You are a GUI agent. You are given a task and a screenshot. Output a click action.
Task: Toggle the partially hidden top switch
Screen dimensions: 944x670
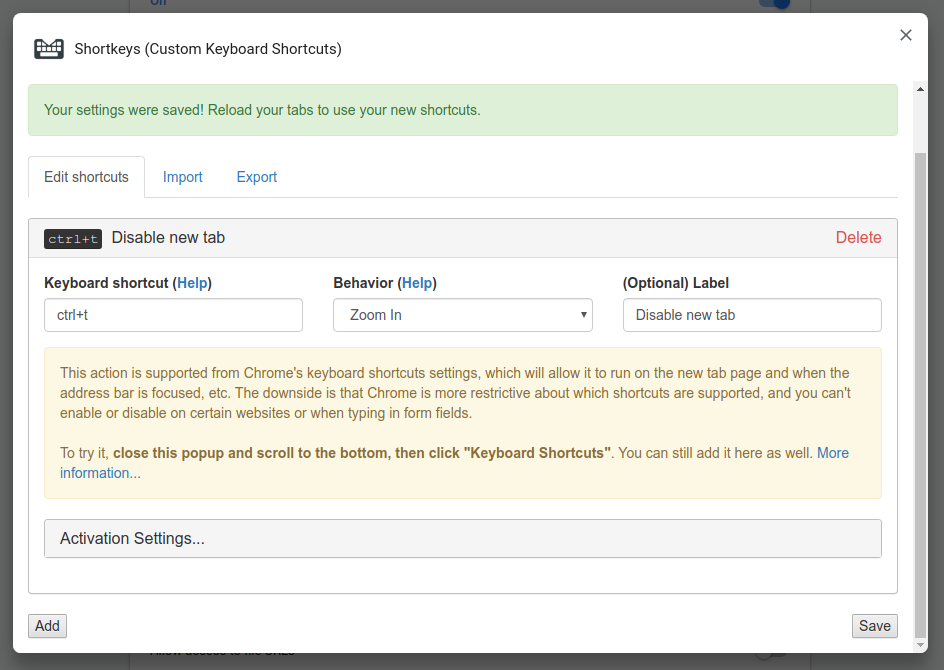[x=774, y=4]
